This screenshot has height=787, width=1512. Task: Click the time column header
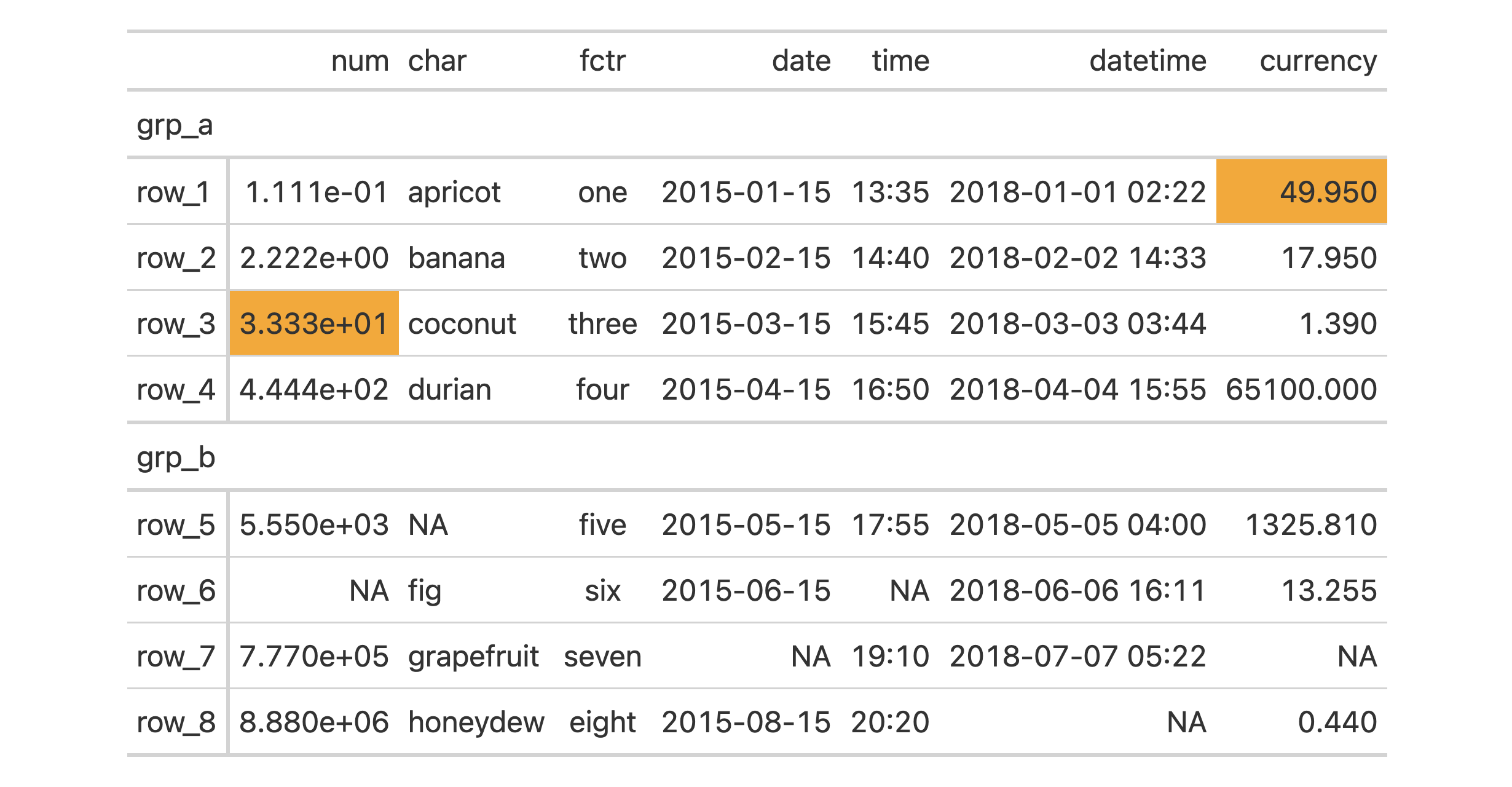pyautogui.click(x=900, y=61)
